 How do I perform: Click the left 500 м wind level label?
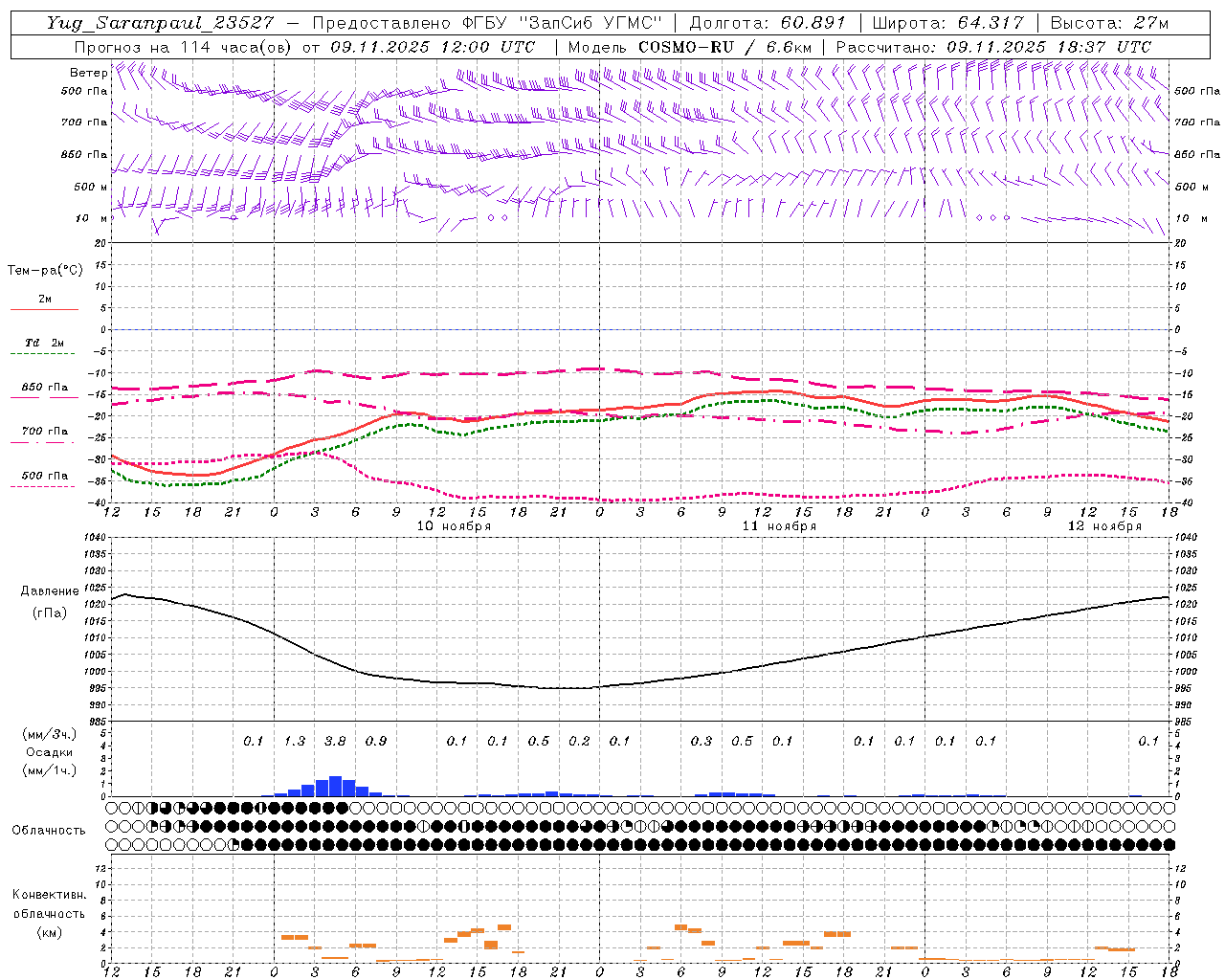91,187
